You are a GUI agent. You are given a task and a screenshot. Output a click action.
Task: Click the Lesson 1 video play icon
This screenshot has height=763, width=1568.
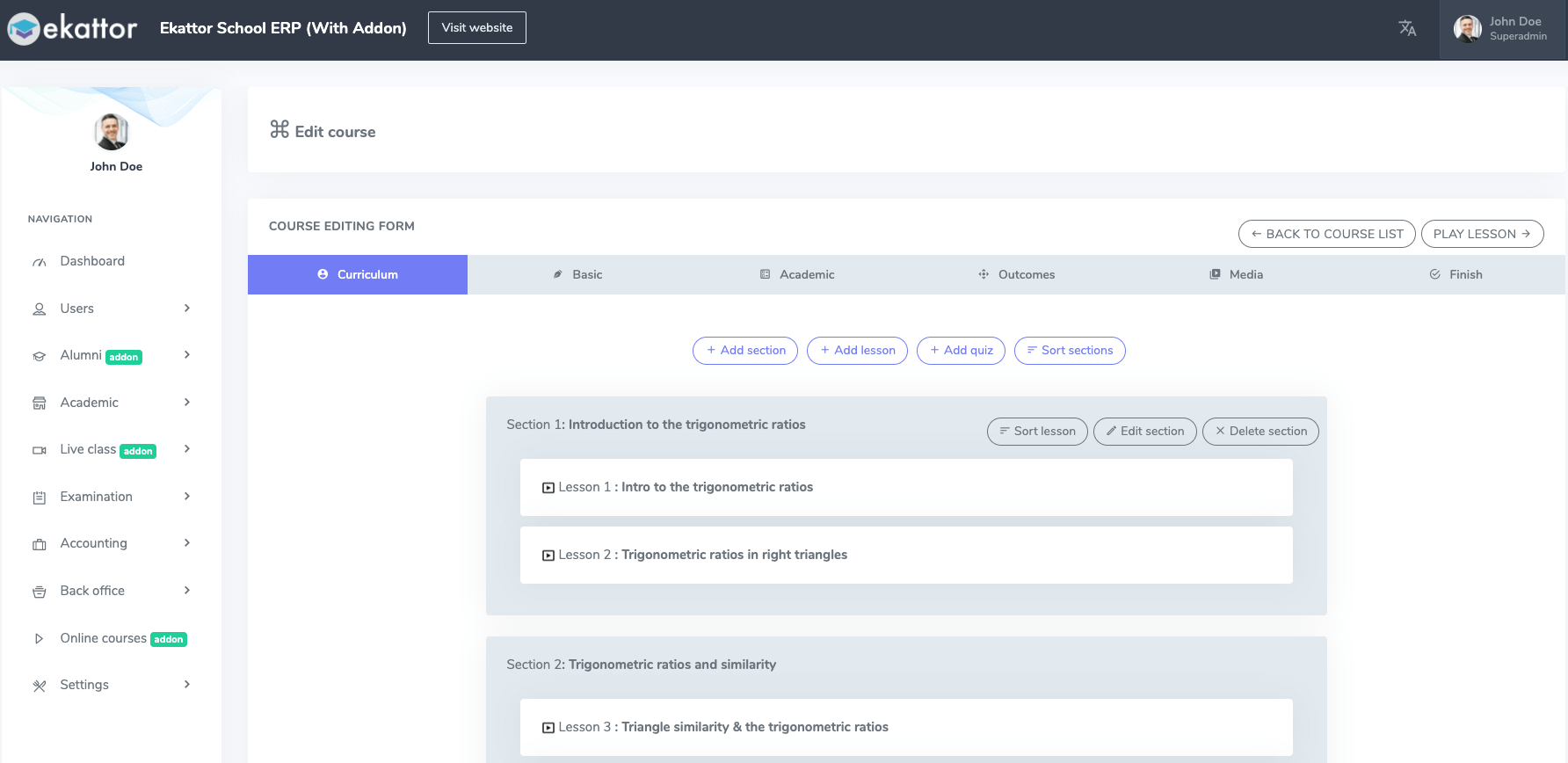(x=548, y=488)
